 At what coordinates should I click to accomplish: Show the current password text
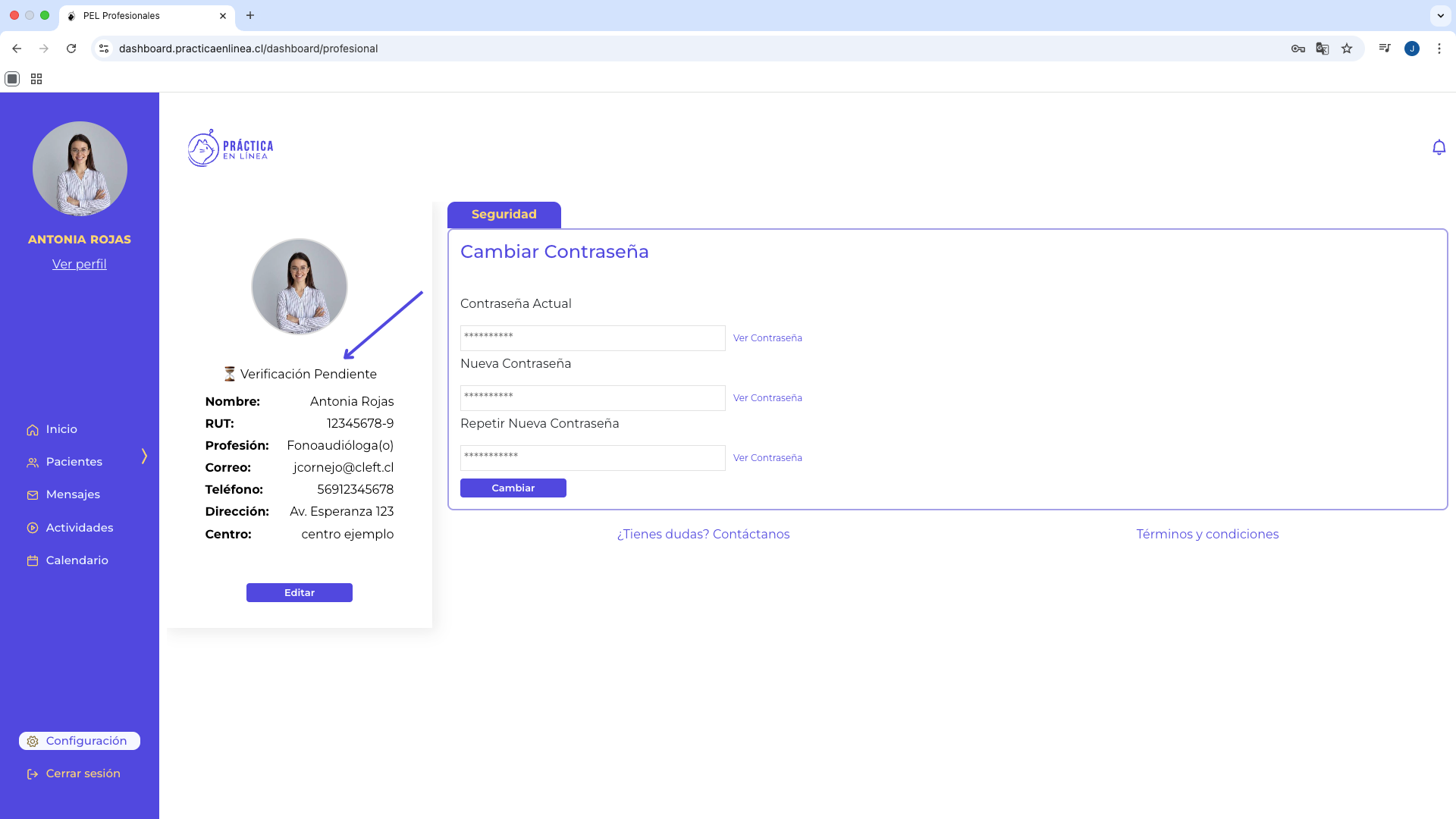point(767,338)
